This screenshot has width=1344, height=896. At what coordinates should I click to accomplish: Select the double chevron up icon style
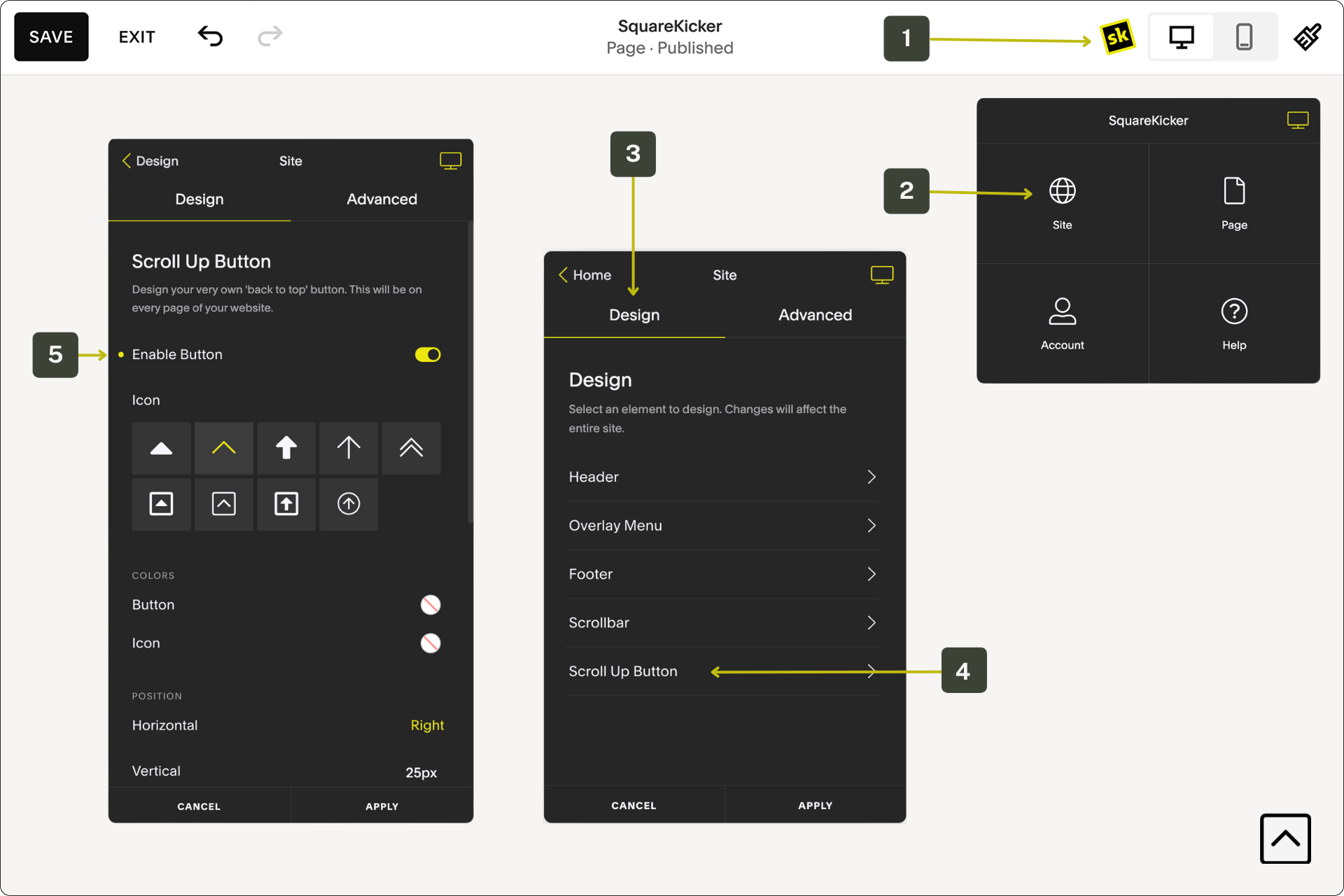pos(411,448)
